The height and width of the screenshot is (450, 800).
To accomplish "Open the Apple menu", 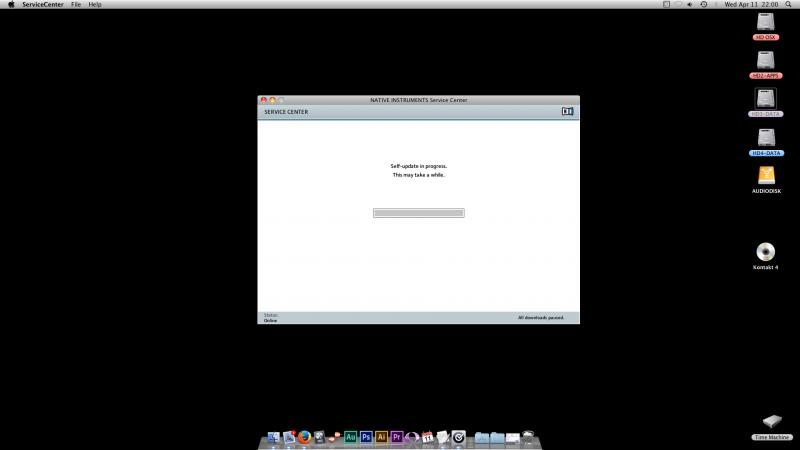I will coord(11,4).
